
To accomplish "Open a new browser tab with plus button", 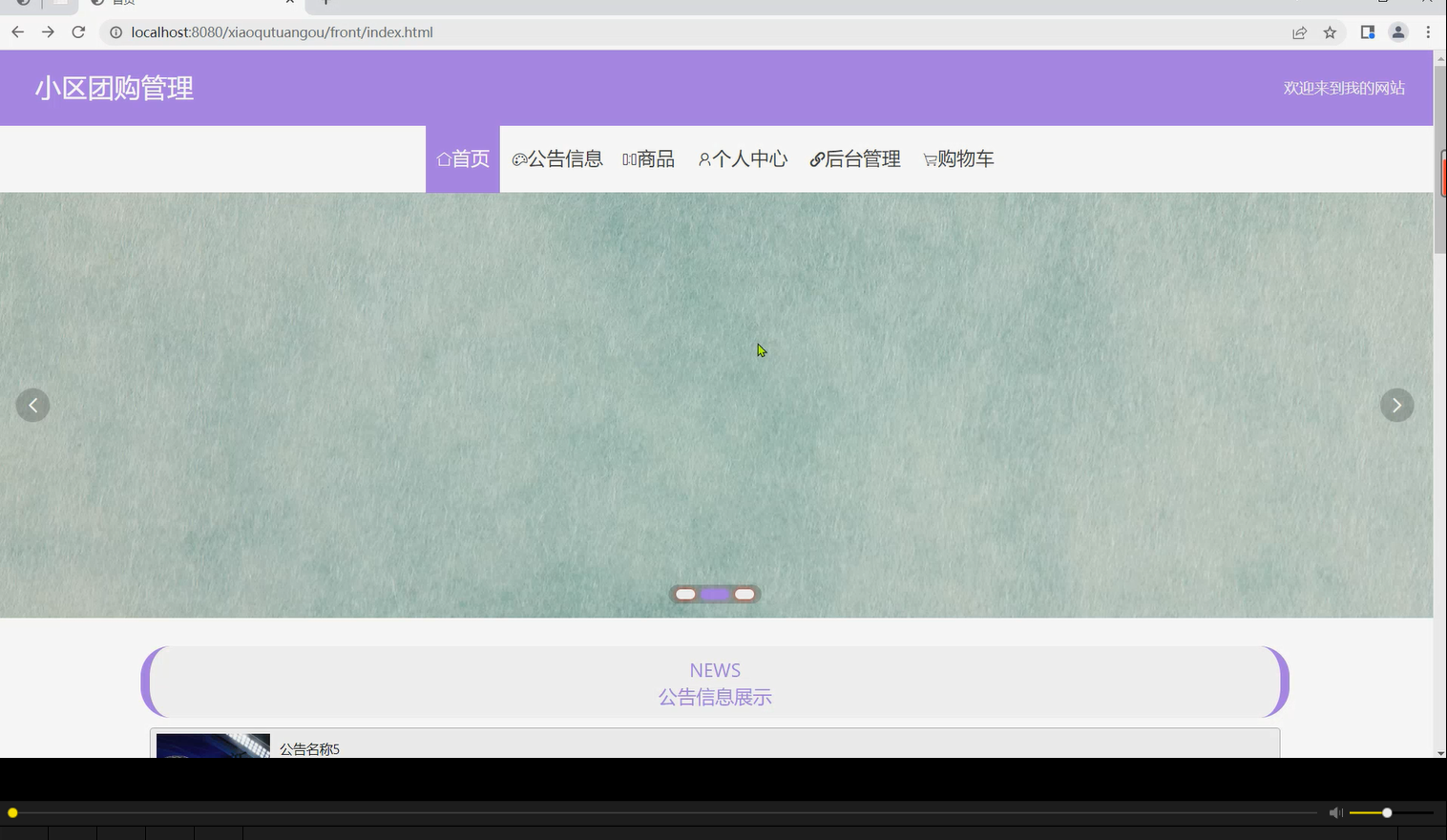I will [326, 4].
